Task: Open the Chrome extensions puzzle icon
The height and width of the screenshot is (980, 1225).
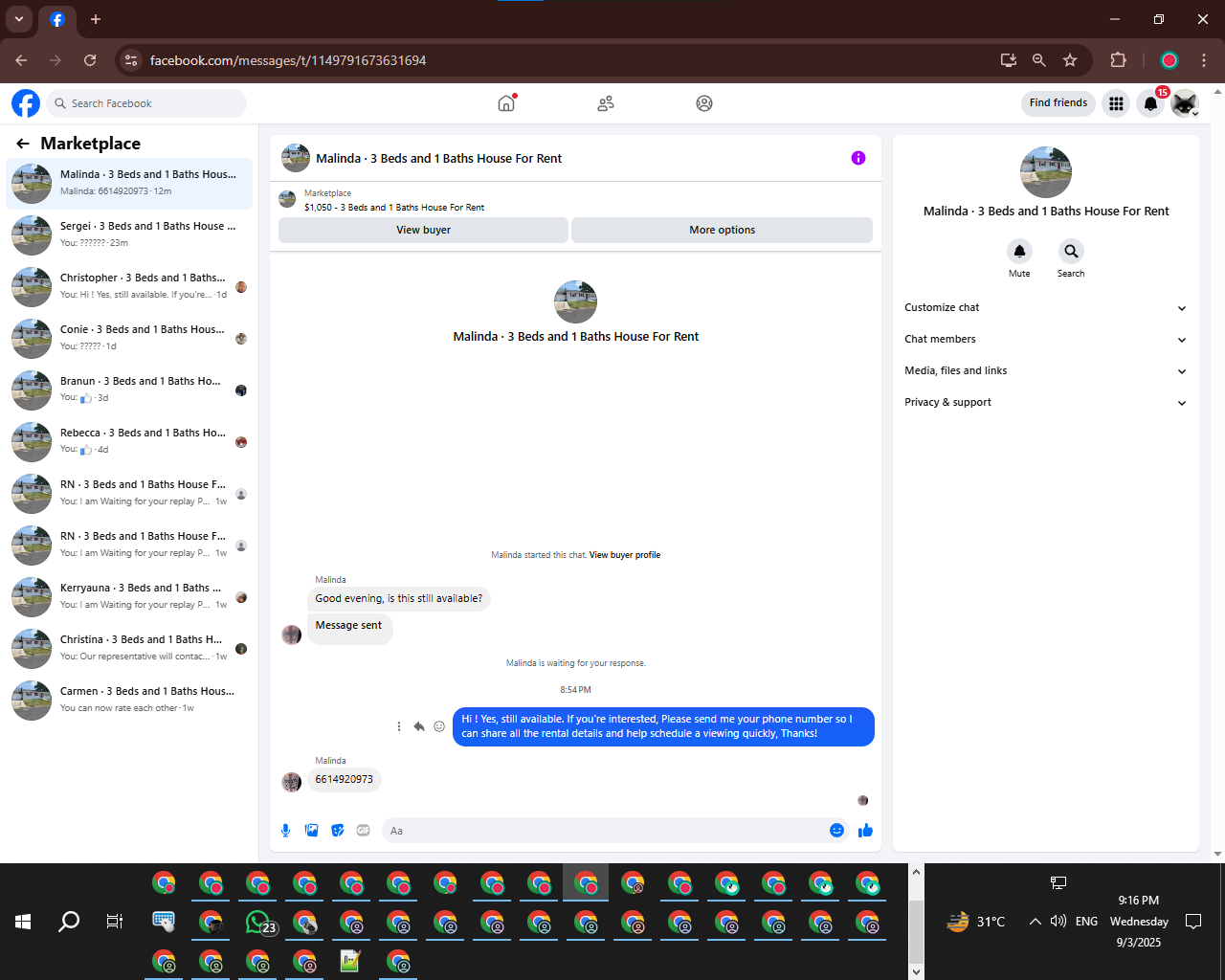Action: 1118,60
